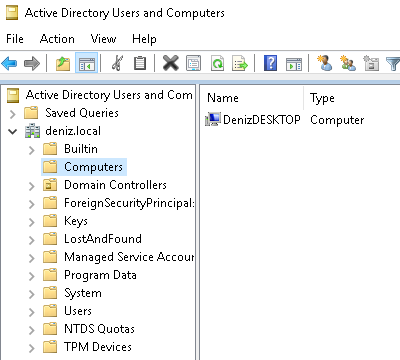Click the Export List toolbar icon
The height and width of the screenshot is (360, 400).
pos(240,63)
